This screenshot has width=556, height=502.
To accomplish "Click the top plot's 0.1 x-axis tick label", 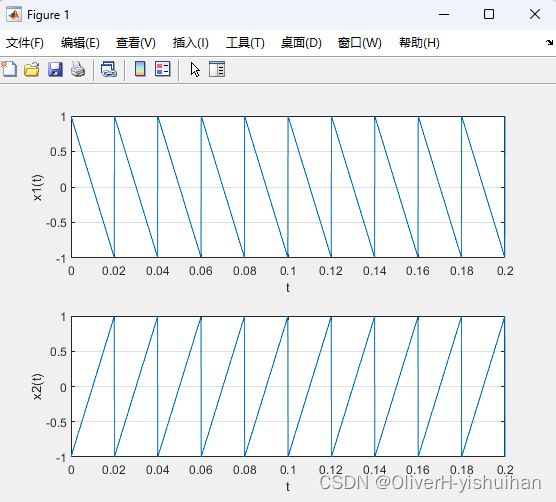I will tap(288, 271).
